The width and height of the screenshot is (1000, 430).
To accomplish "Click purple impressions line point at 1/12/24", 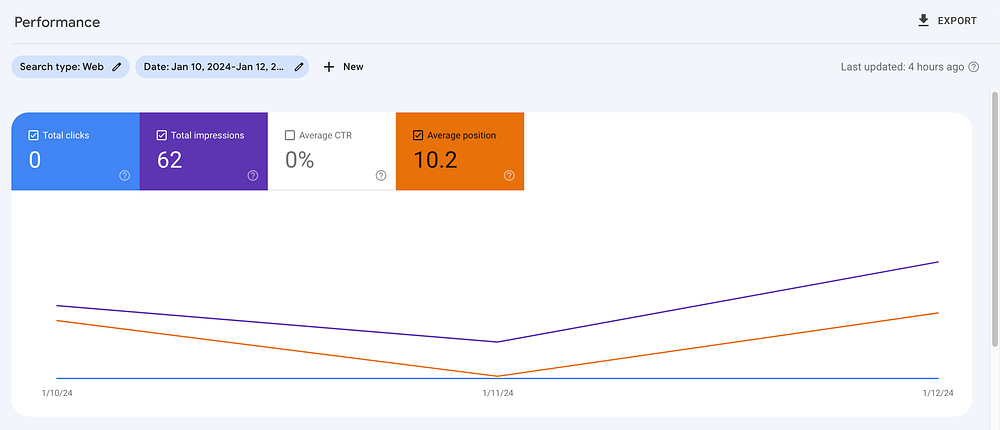I will point(938,262).
